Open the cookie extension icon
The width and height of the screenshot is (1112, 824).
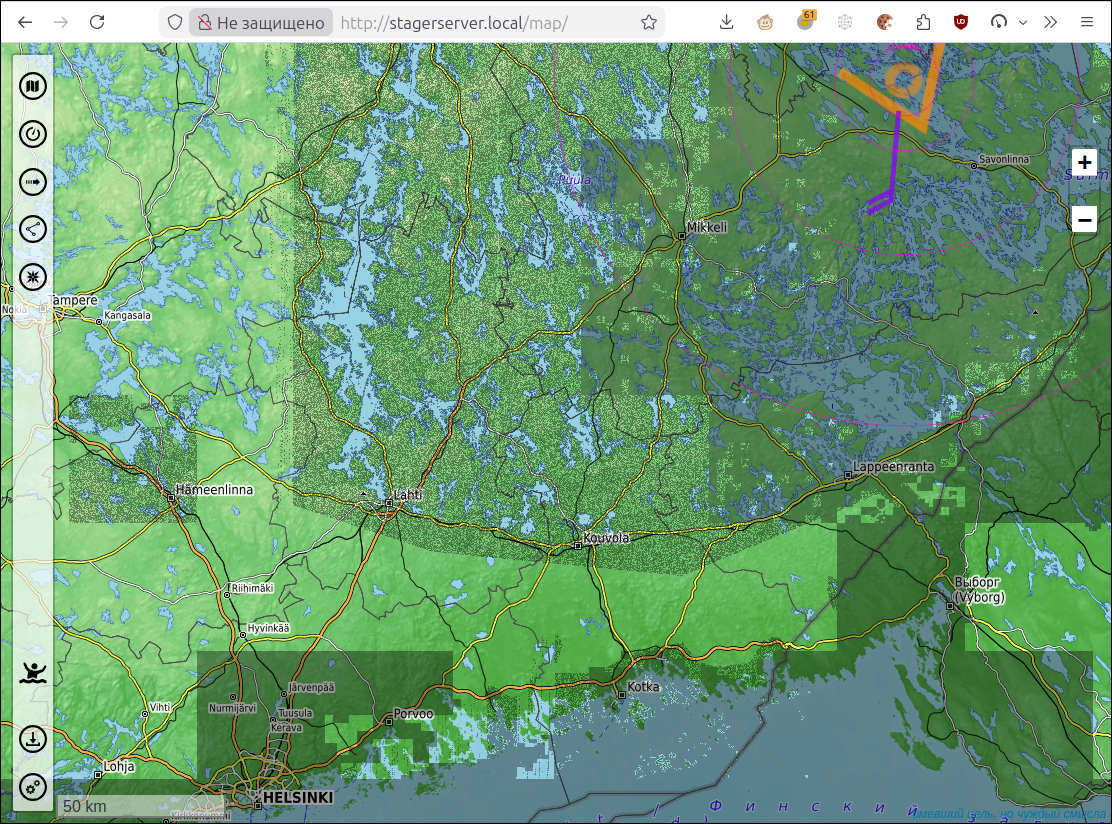[884, 22]
